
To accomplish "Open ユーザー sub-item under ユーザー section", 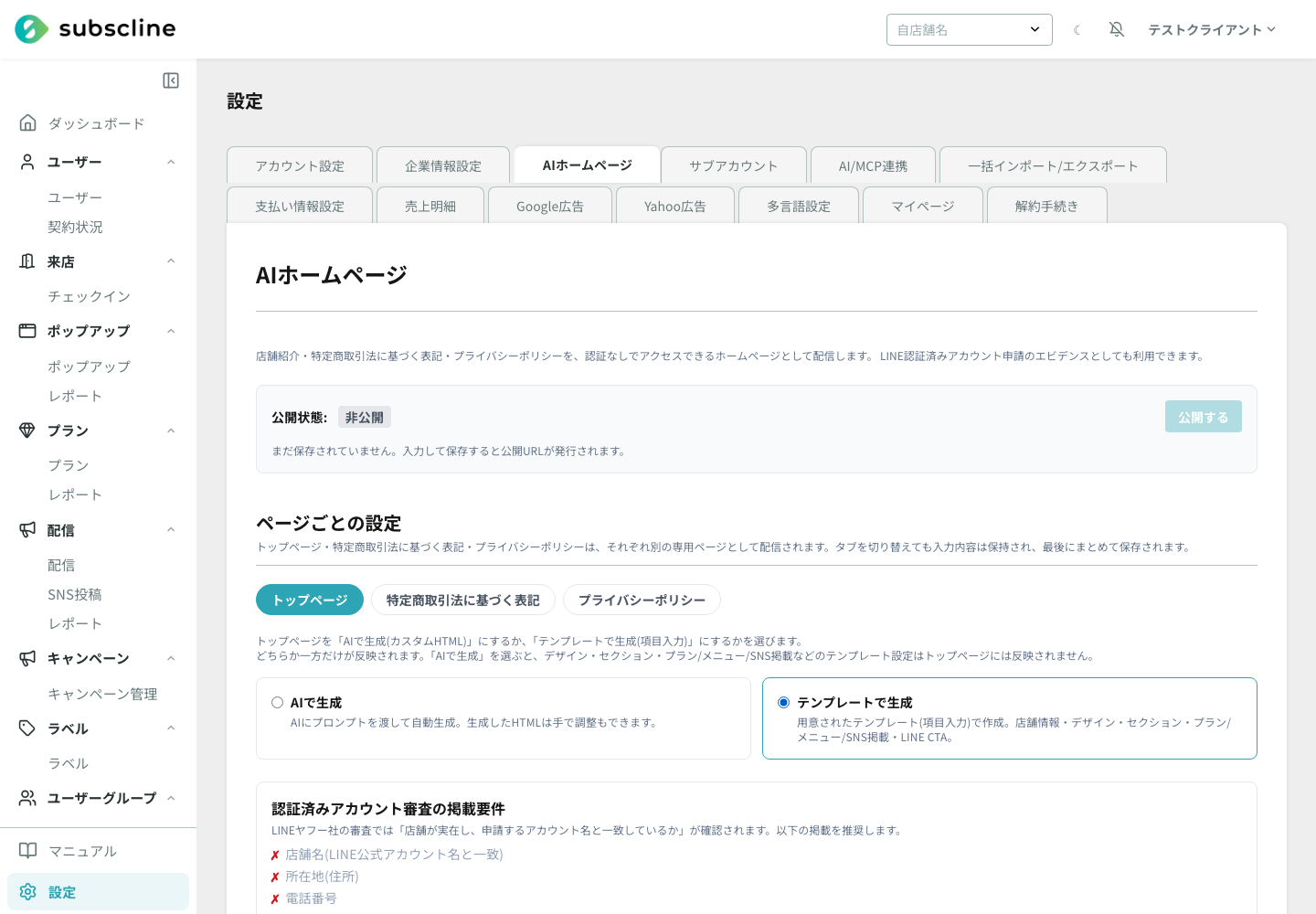I will [75, 197].
